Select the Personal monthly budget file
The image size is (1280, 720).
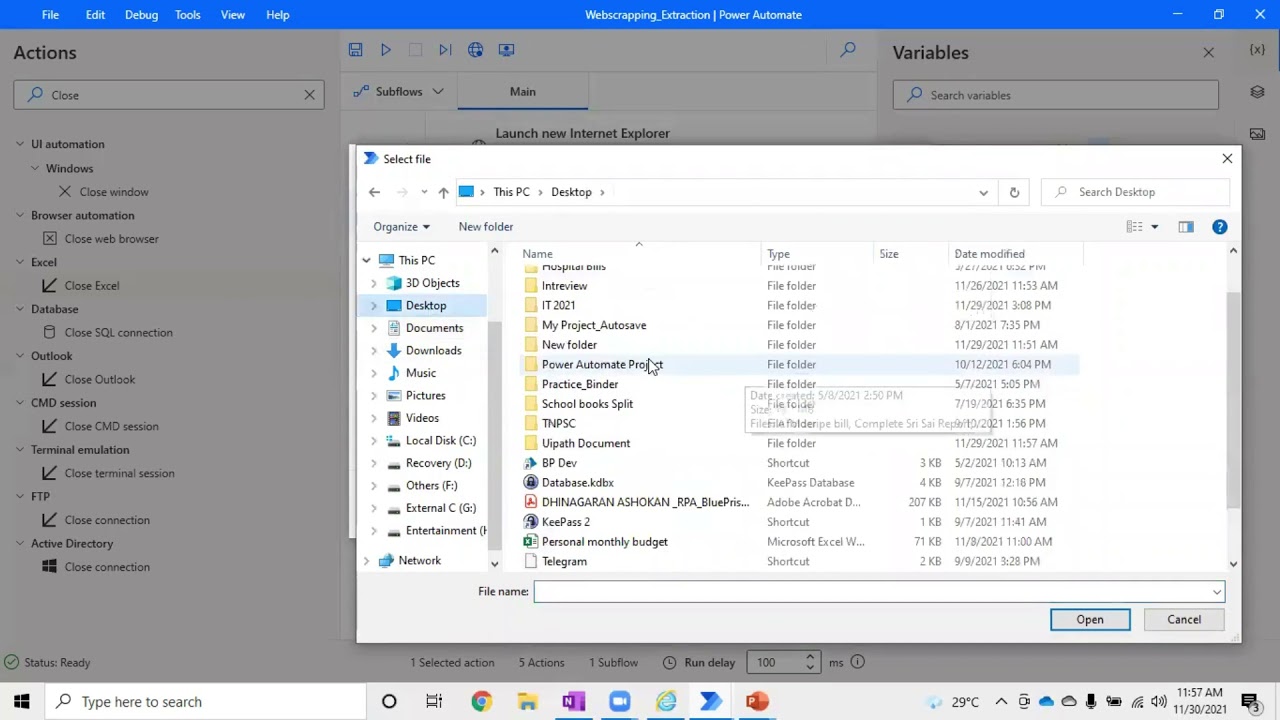pos(604,542)
